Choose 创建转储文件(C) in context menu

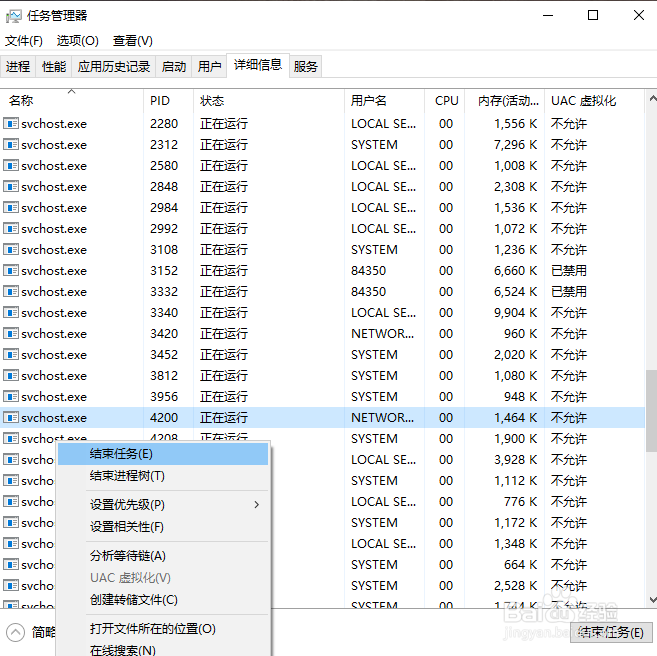pos(163,600)
